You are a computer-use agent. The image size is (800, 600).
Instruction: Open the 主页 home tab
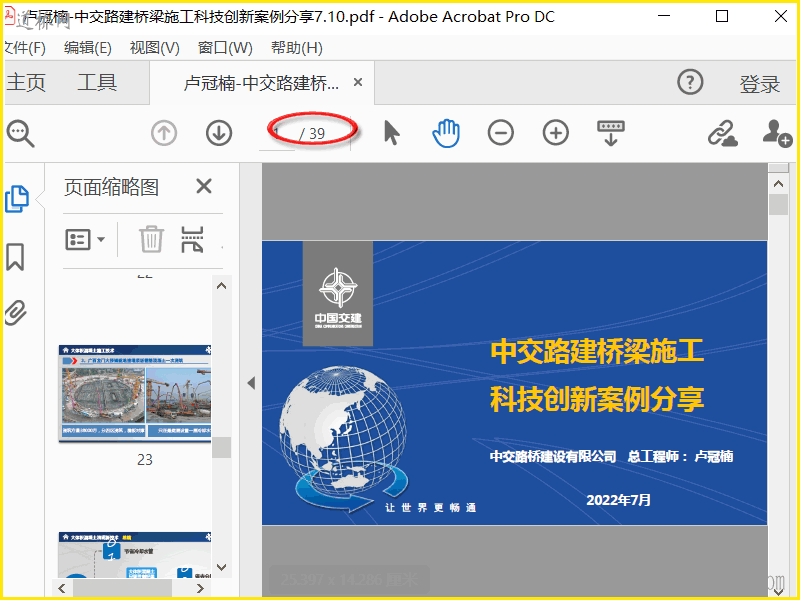point(26,82)
